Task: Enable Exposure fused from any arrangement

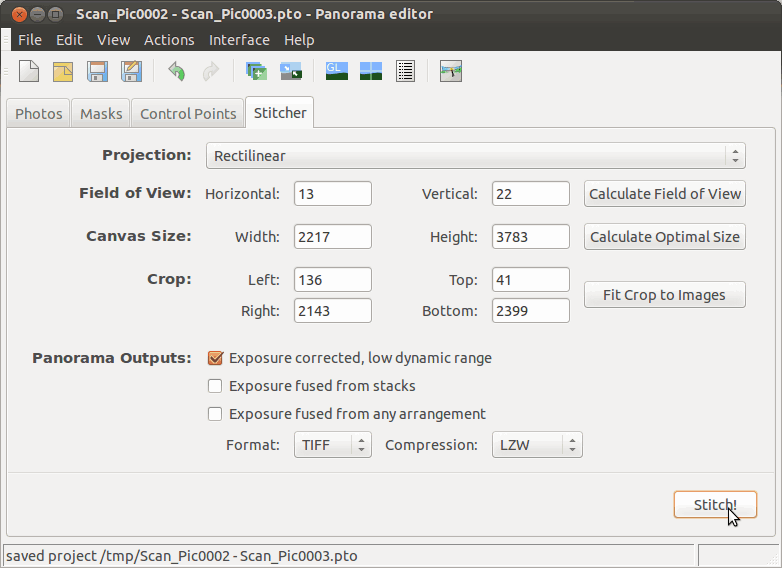Action: pyautogui.click(x=215, y=414)
